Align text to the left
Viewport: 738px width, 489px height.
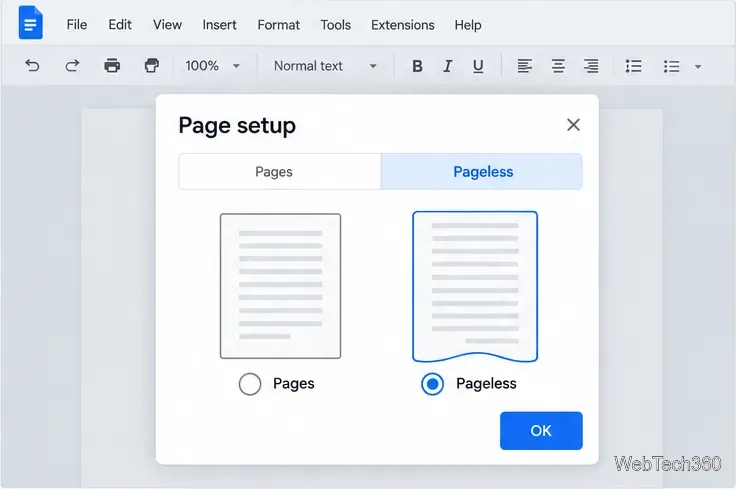tap(525, 66)
